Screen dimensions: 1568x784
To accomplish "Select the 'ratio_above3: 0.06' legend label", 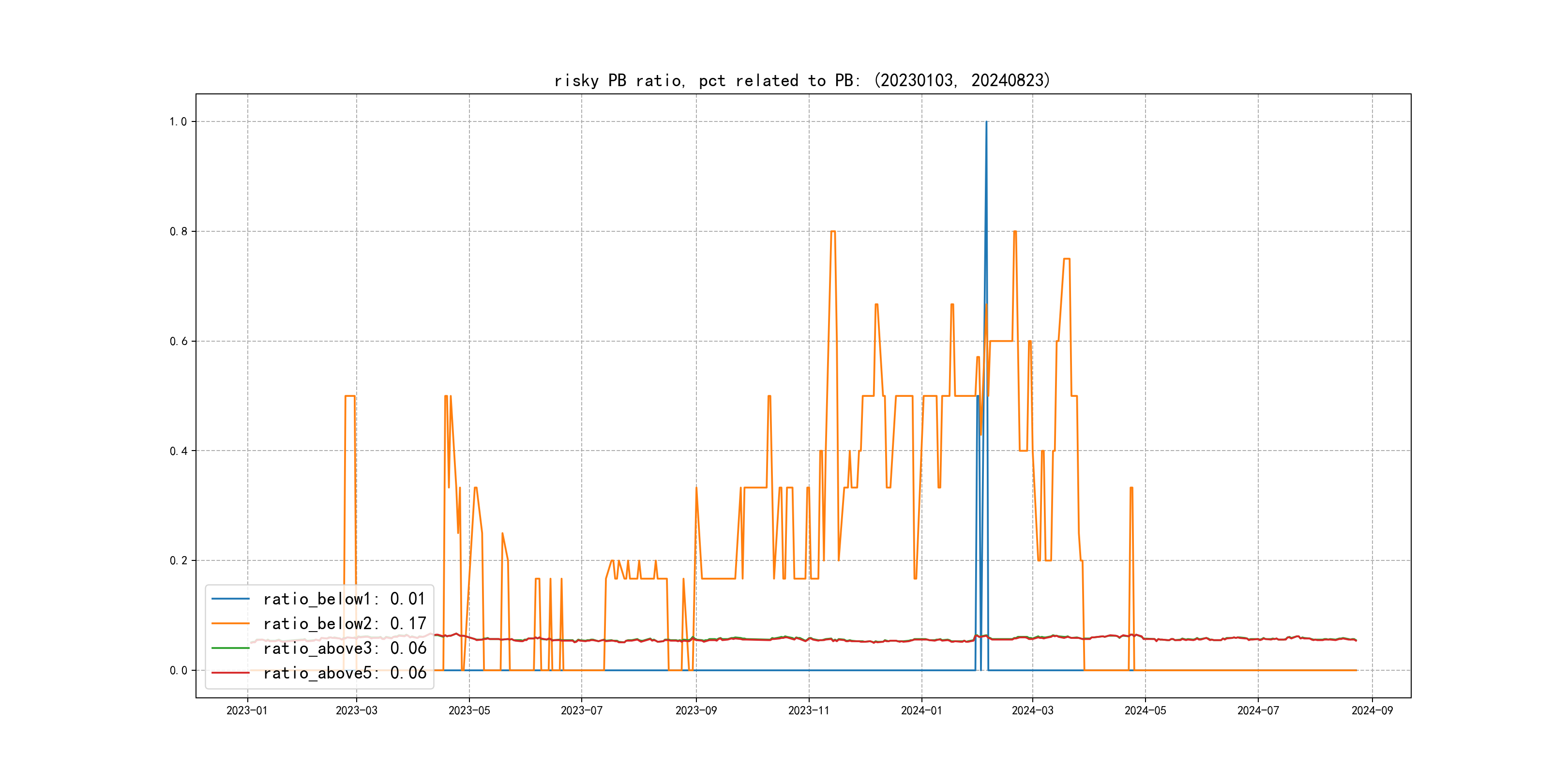I will [x=344, y=648].
